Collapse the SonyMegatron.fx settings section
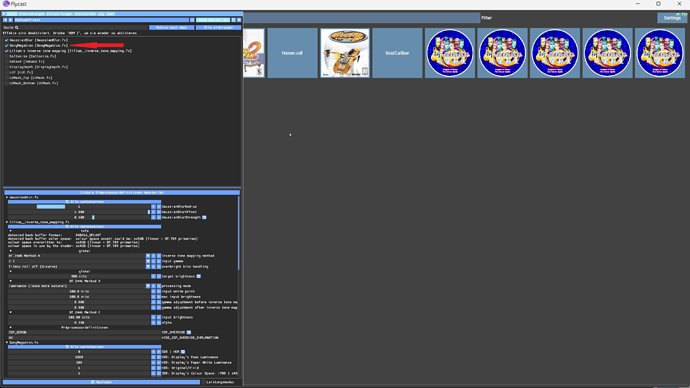 tap(7, 342)
